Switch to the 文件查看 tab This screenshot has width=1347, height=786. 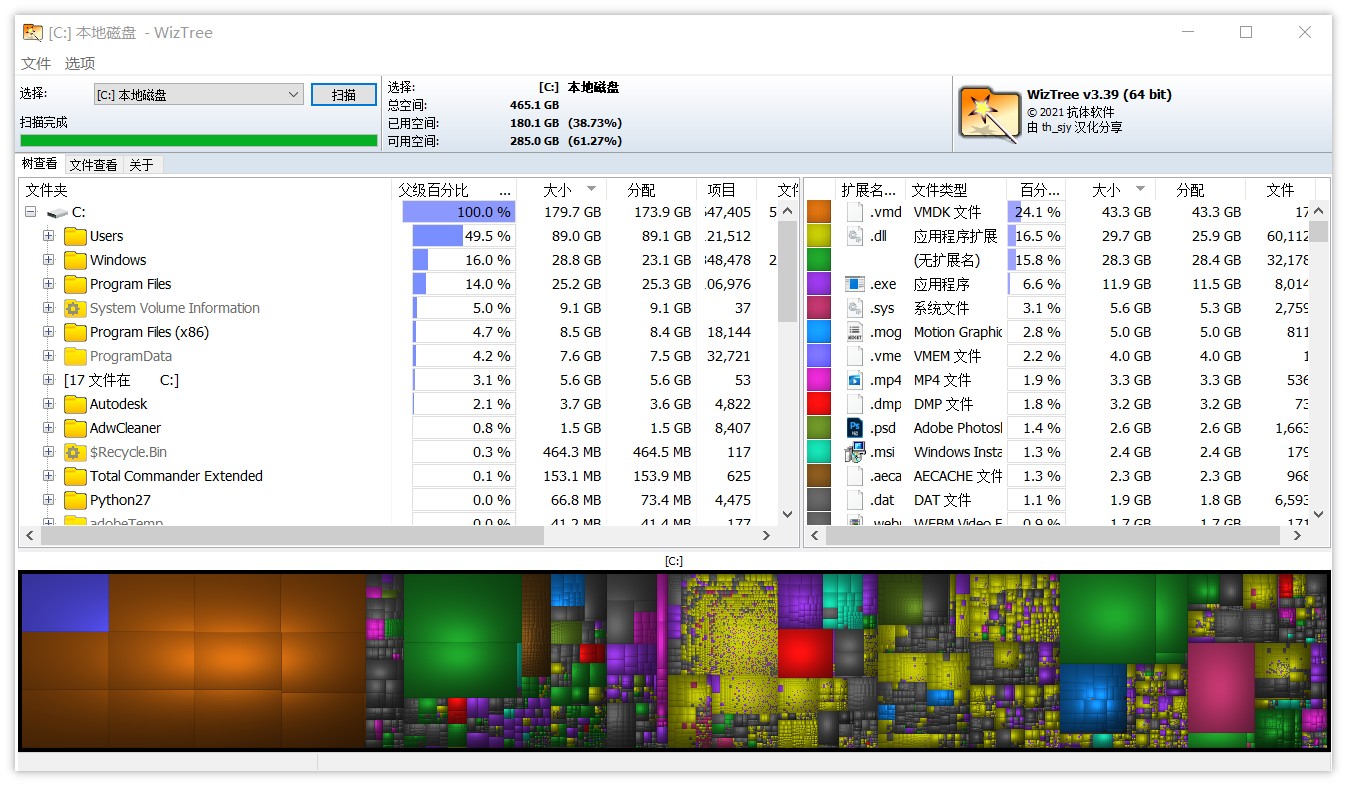coord(92,163)
